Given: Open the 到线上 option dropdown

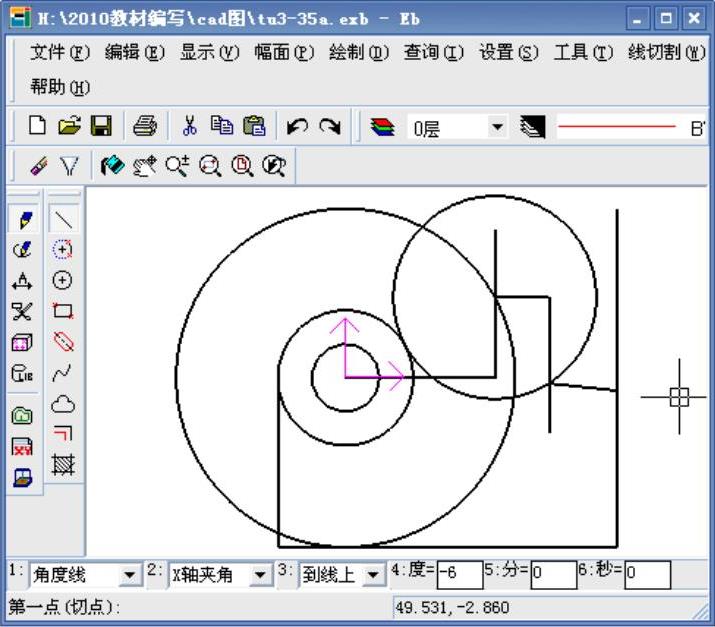Looking at the screenshot, I should [373, 575].
